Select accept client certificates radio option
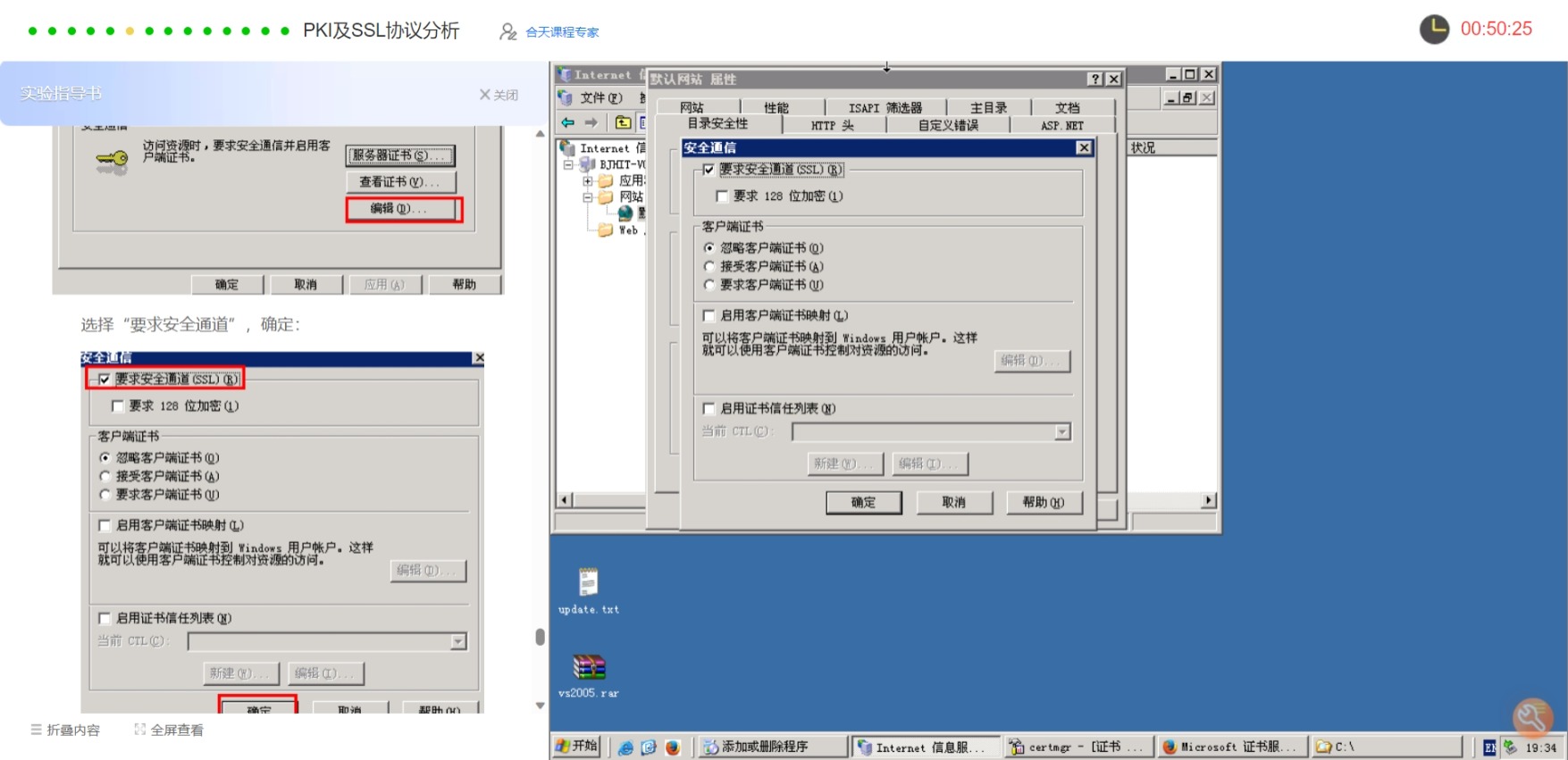Screen dimensions: 1568x760 tap(709, 266)
